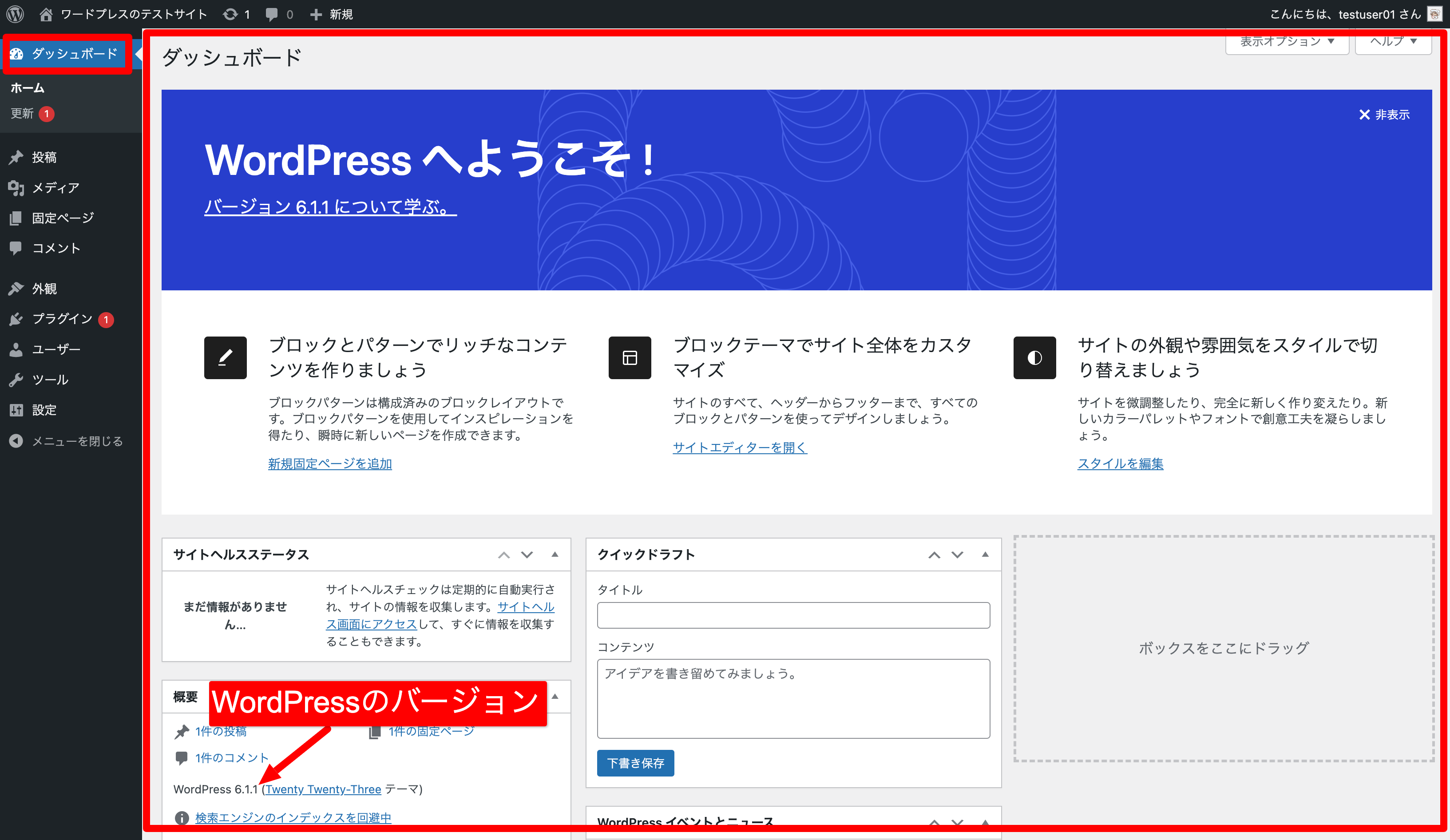1450x840 pixels.
Task: Open the ホーム submenu item
Action: click(x=27, y=88)
